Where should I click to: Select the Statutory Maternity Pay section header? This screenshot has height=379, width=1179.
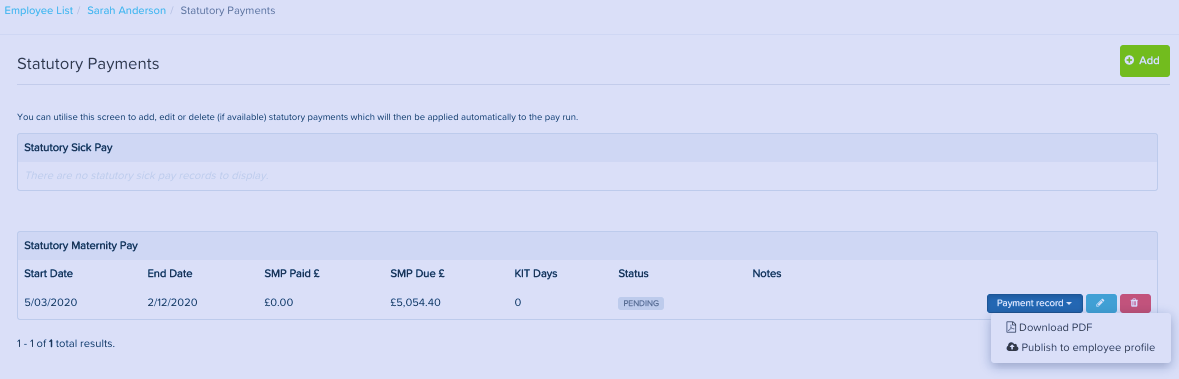(586, 245)
